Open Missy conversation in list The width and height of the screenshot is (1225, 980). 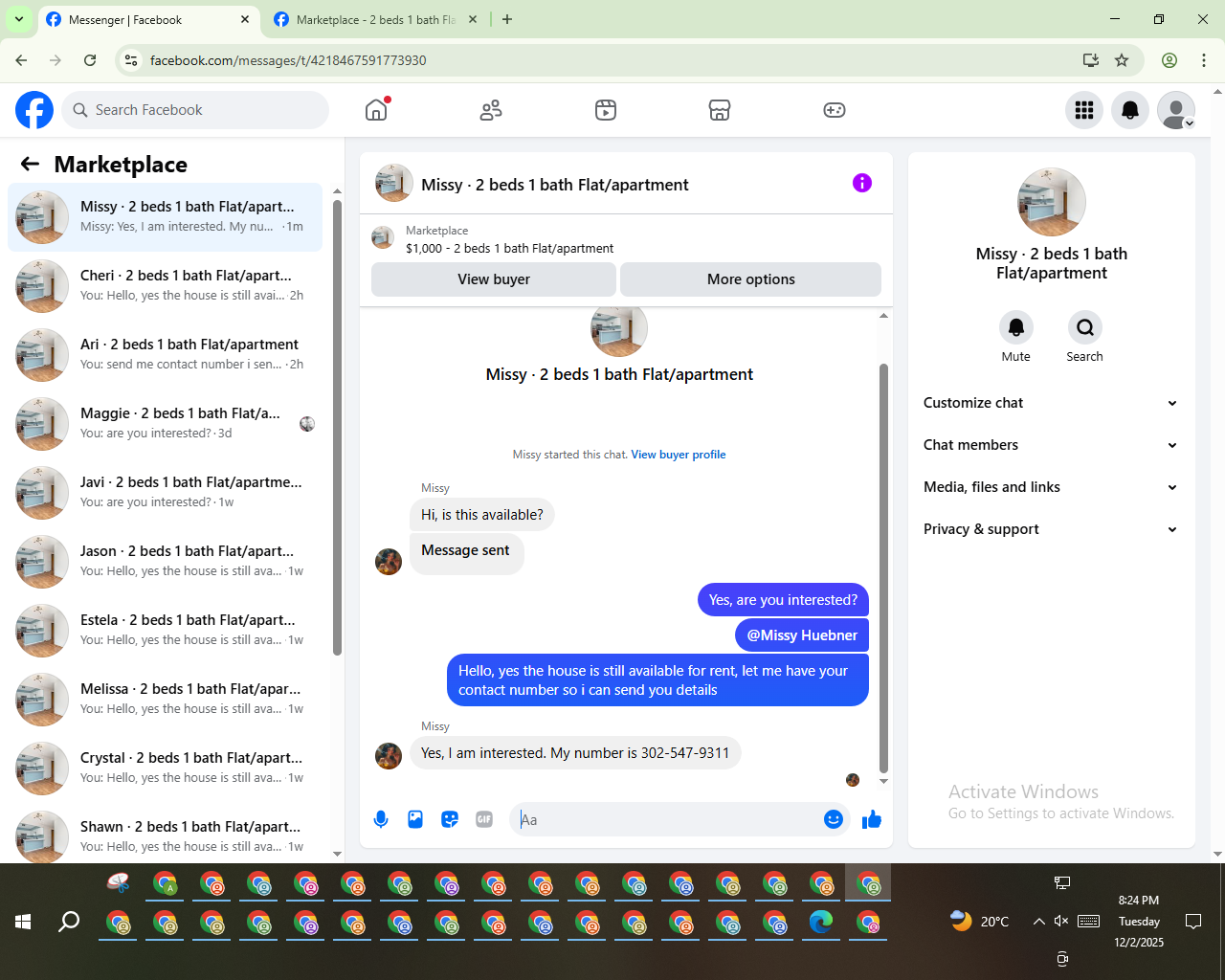pos(165,217)
